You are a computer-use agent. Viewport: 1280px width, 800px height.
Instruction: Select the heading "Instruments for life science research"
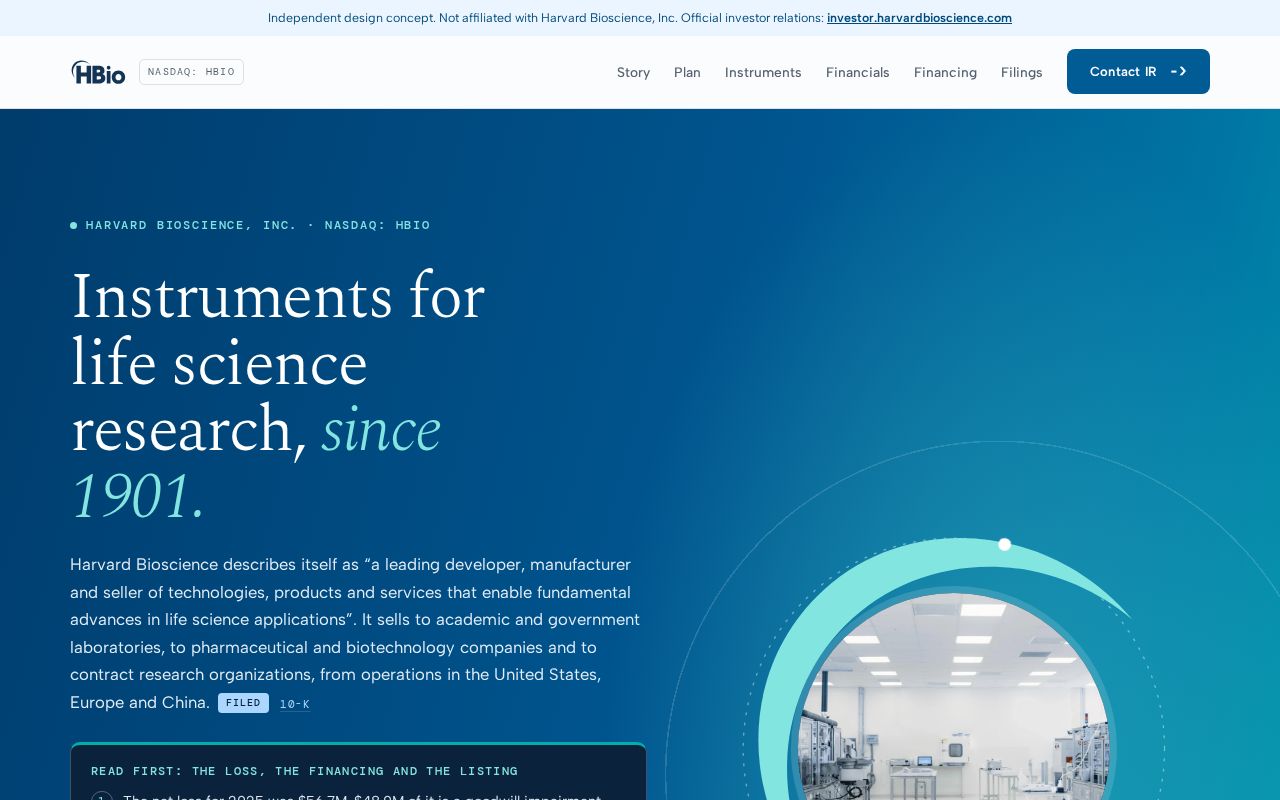click(x=278, y=395)
